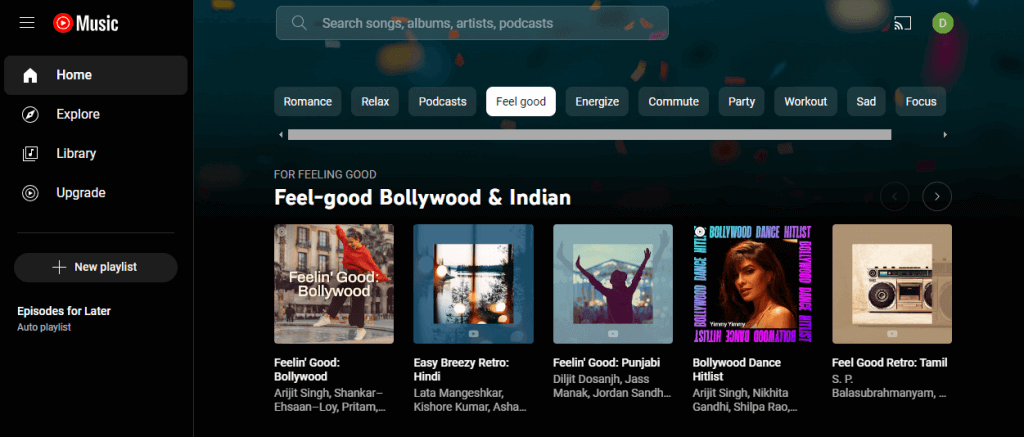Select the Workout mood chip

[x=806, y=101]
